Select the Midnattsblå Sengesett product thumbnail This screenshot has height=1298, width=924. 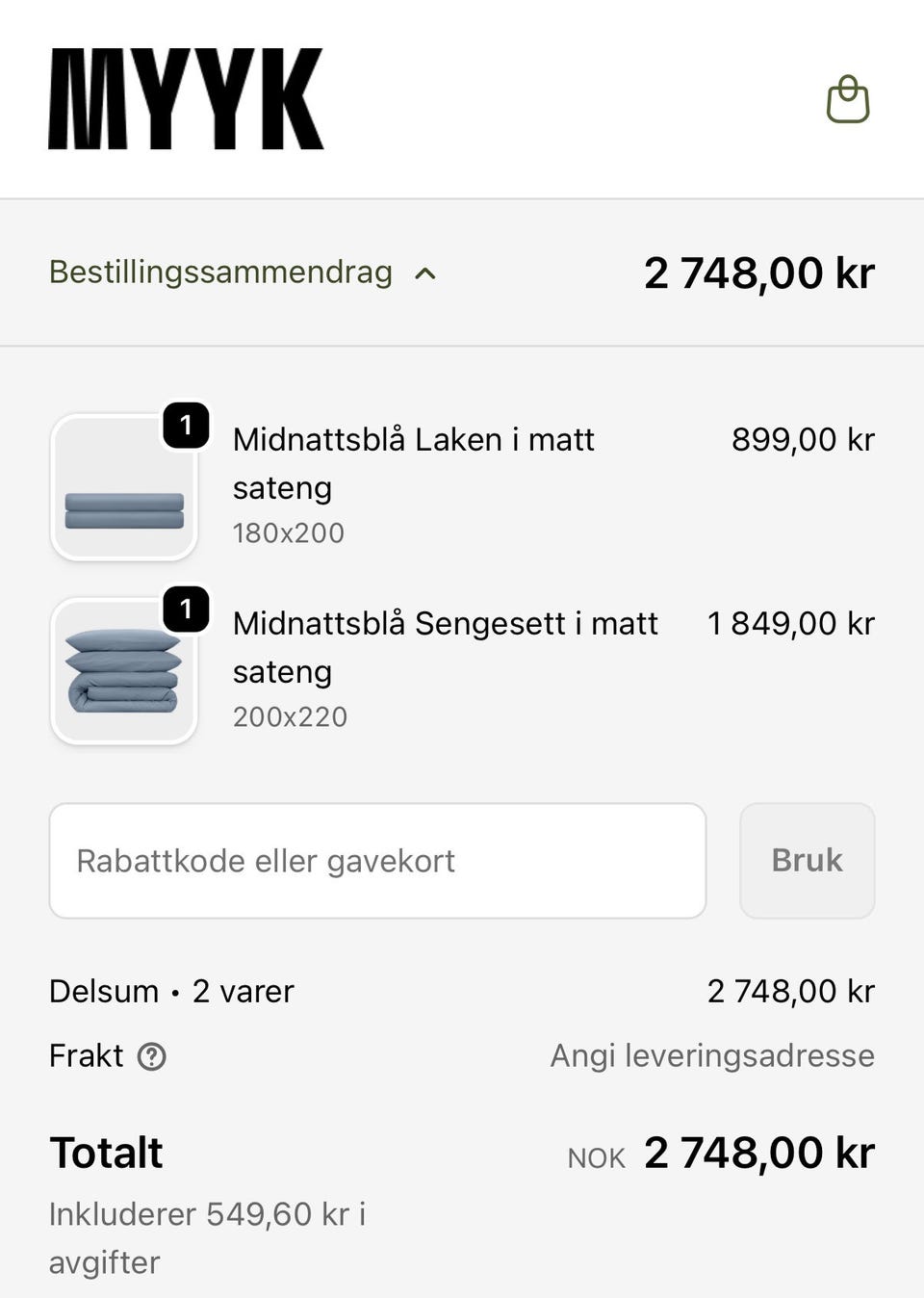click(x=124, y=672)
